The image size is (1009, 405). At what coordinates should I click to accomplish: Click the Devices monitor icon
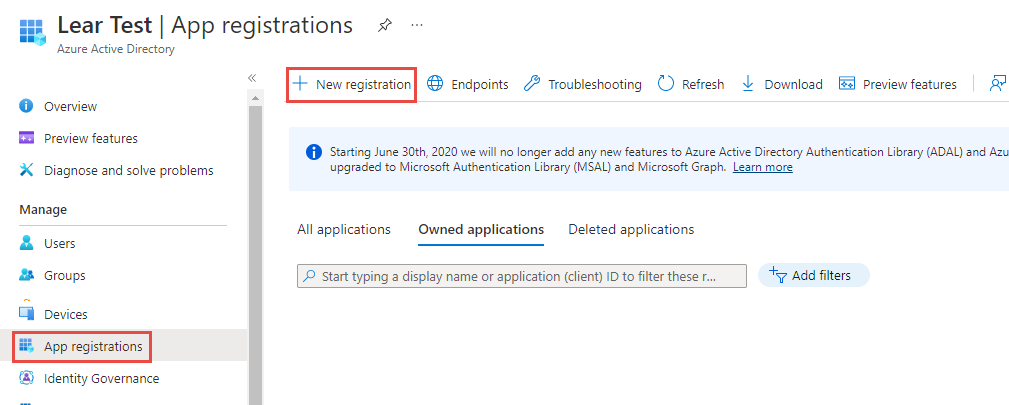(x=26, y=314)
